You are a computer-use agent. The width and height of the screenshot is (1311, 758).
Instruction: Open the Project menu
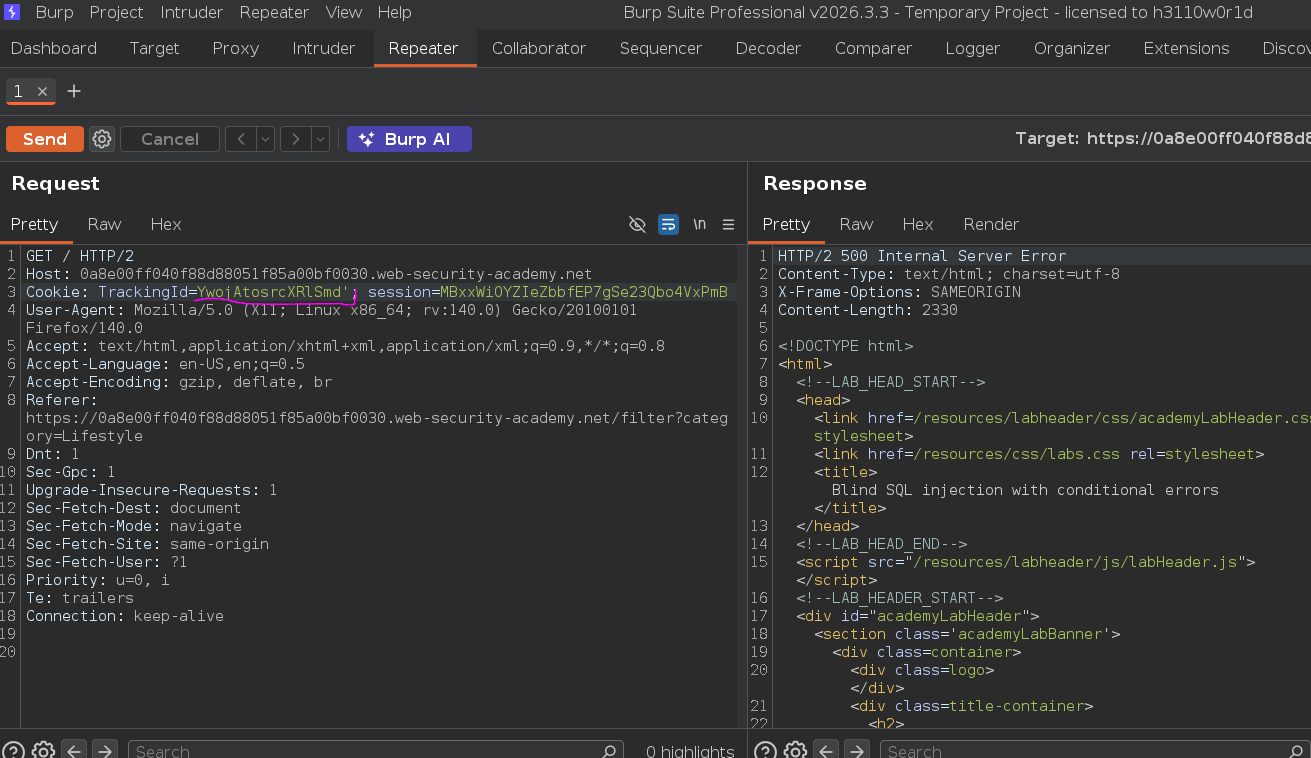click(x=116, y=12)
